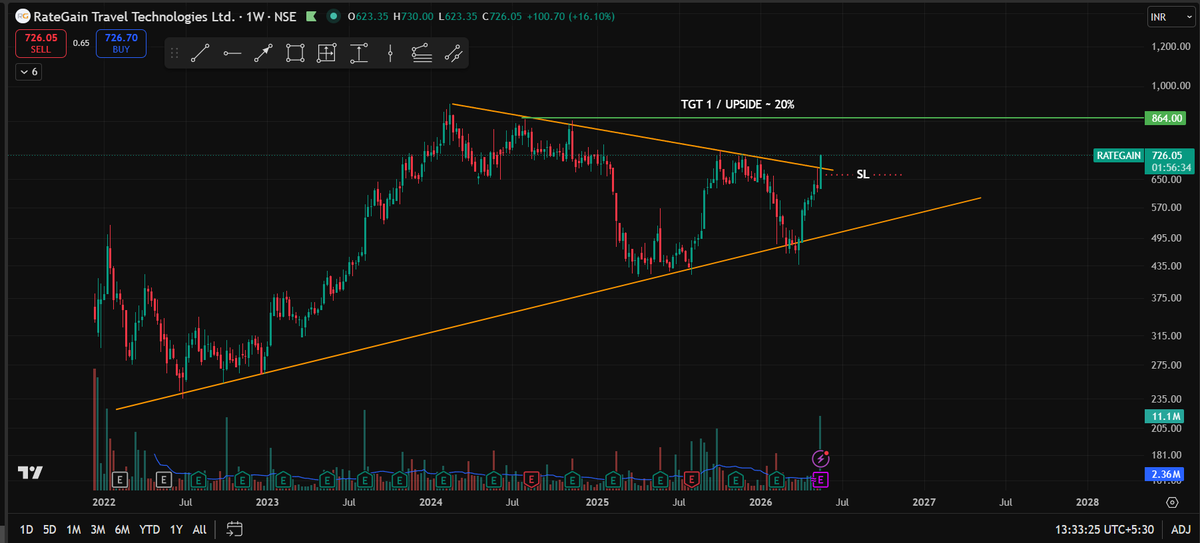Viewport: 1200px width, 543px height.
Task: Grab the drawing toolbar drag handle
Action: click(175, 53)
